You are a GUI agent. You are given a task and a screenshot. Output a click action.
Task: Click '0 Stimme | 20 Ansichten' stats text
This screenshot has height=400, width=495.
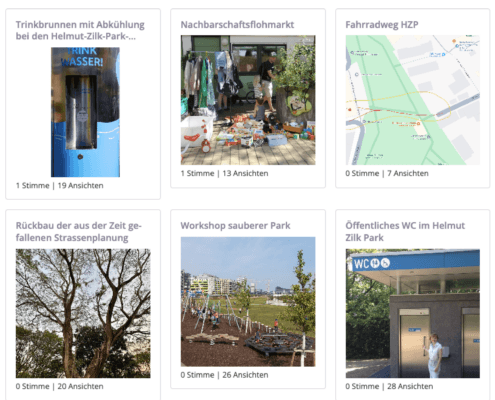(x=59, y=386)
